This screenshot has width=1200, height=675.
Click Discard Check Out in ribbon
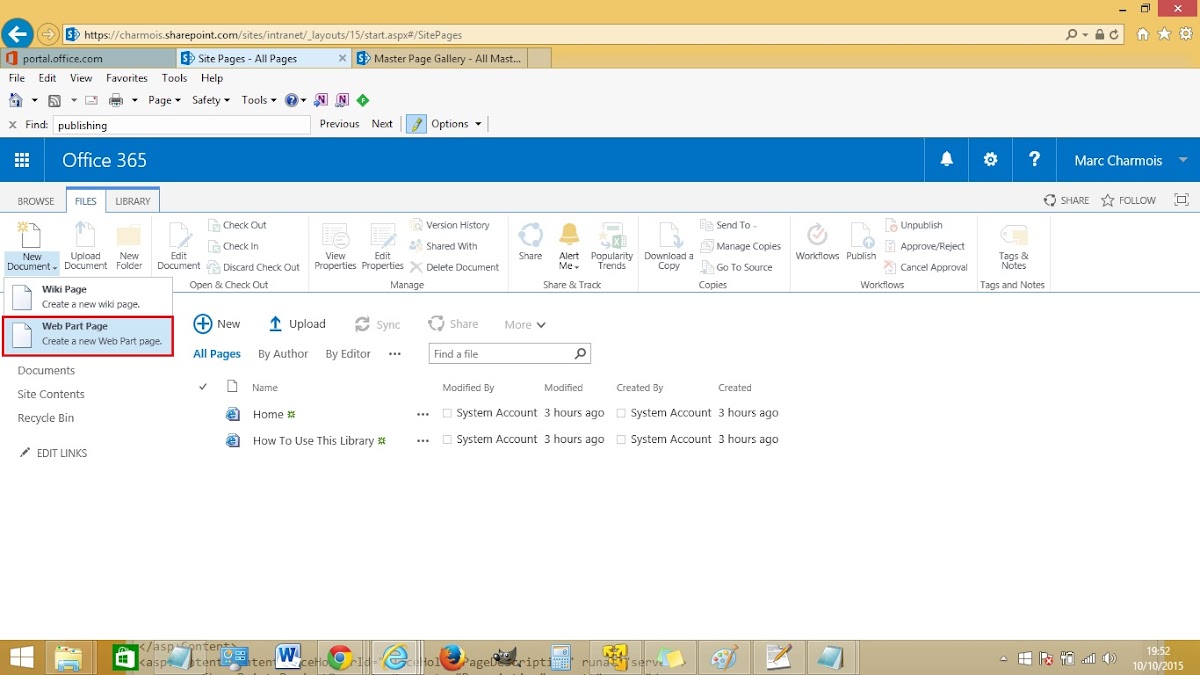pyautogui.click(x=254, y=267)
